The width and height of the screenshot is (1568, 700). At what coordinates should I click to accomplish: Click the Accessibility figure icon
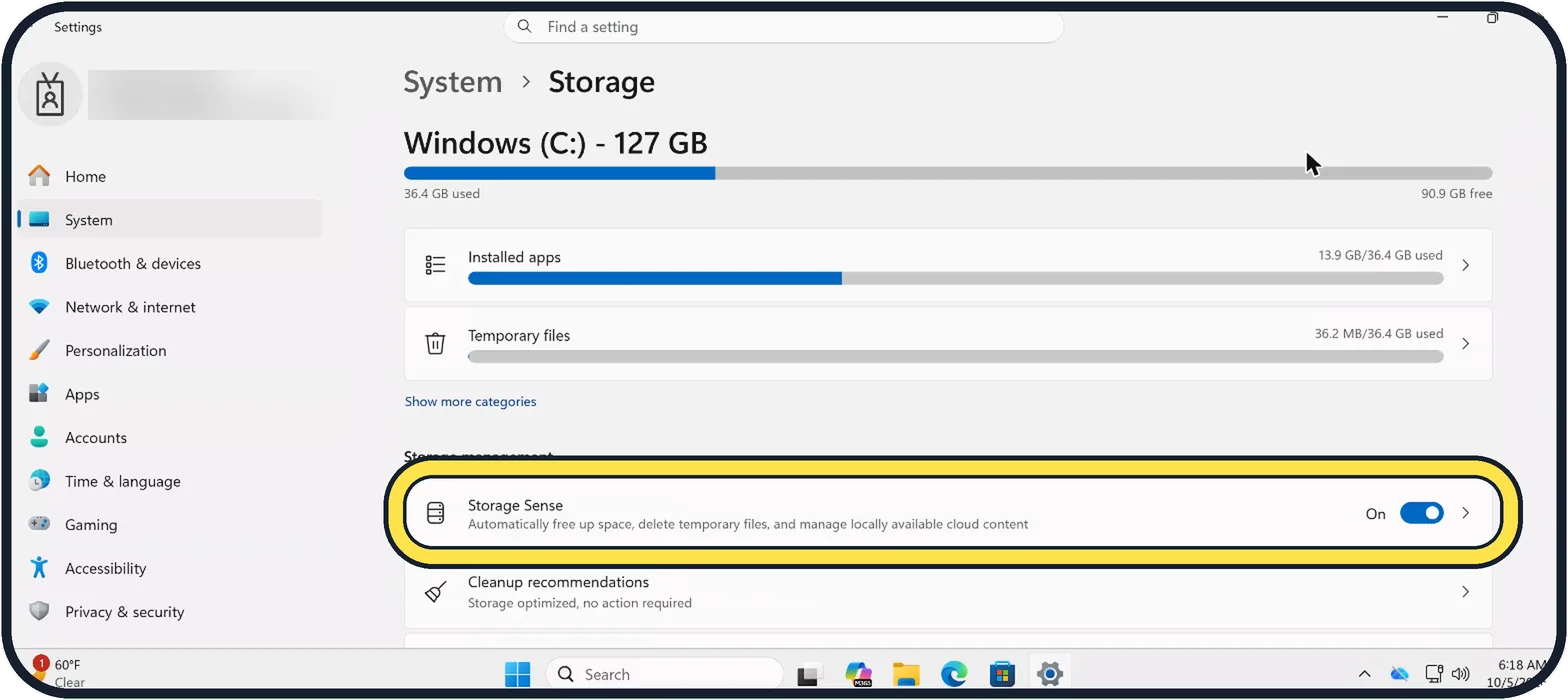click(39, 568)
